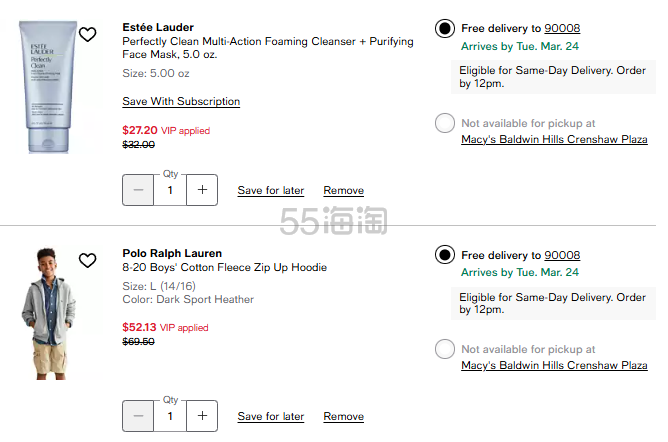Save the Estée Lauder cleanser for later
668x442 pixels.
point(271,191)
